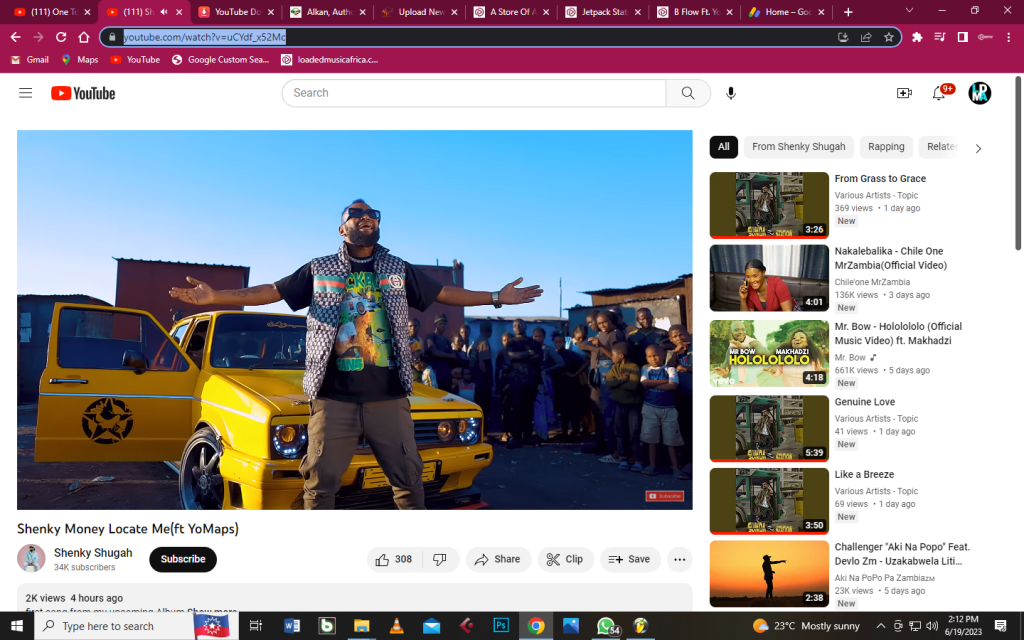Select the All filter chip
The height and width of the screenshot is (640, 1024).
pyautogui.click(x=724, y=147)
